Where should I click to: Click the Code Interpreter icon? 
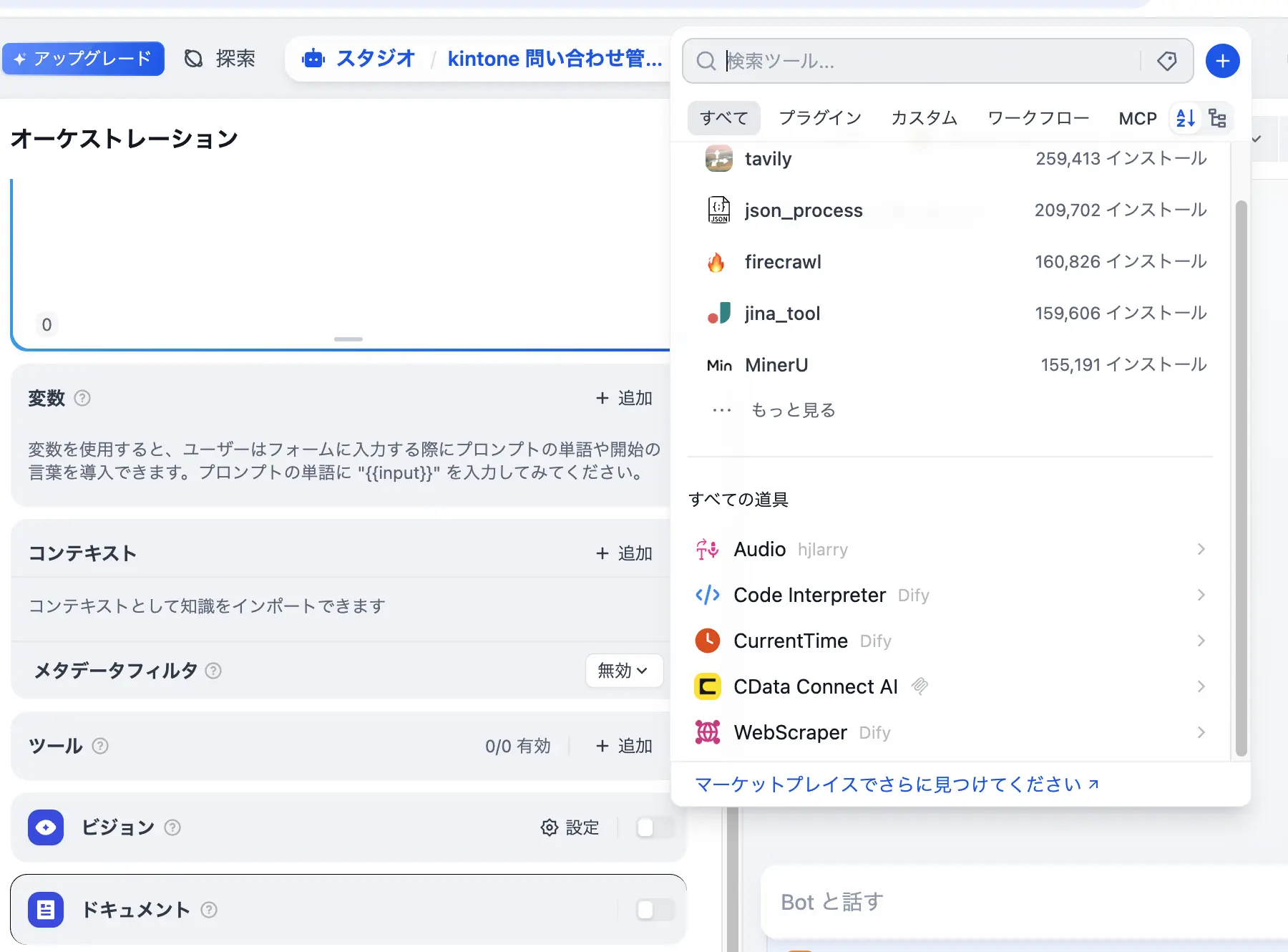tap(707, 595)
